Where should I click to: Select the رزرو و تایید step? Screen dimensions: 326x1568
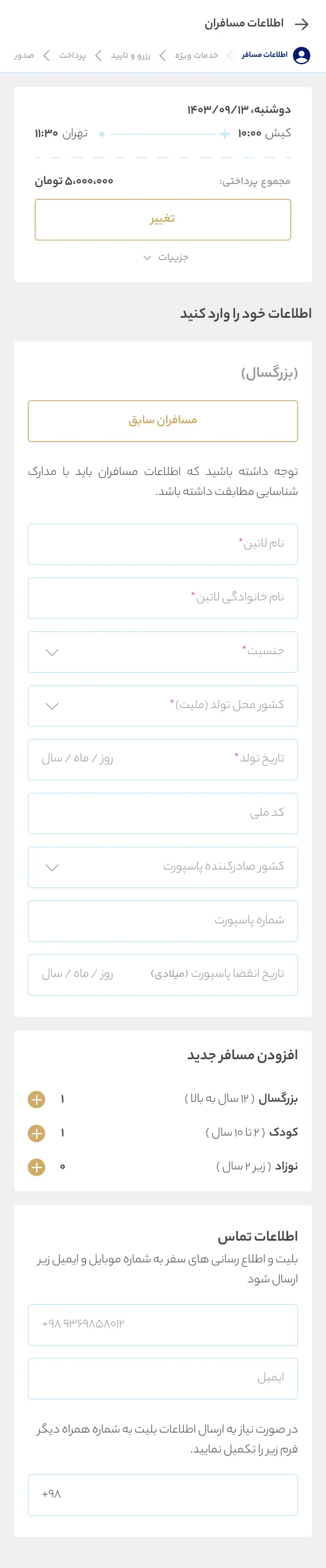(135, 56)
